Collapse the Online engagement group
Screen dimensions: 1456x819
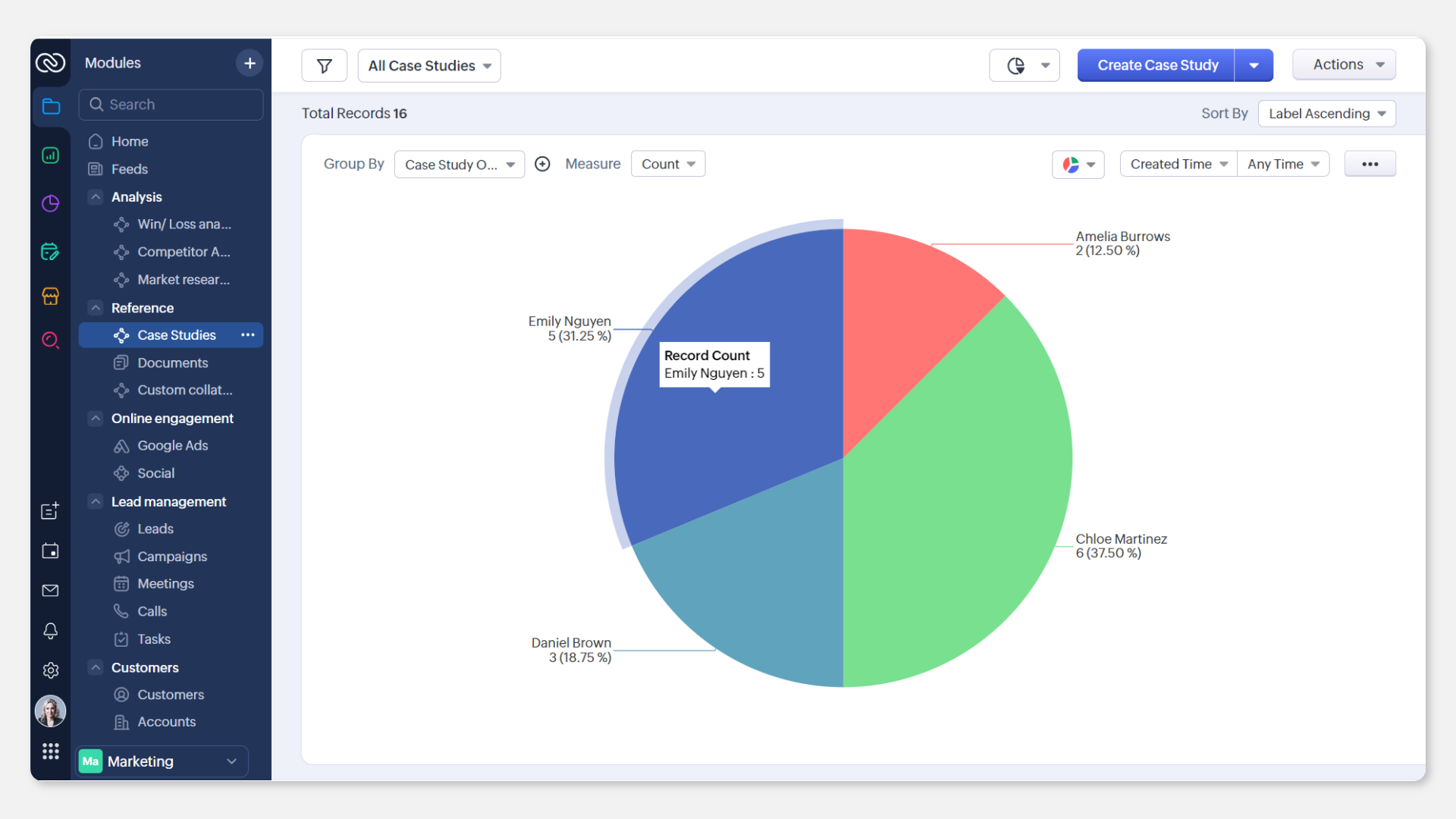(96, 419)
